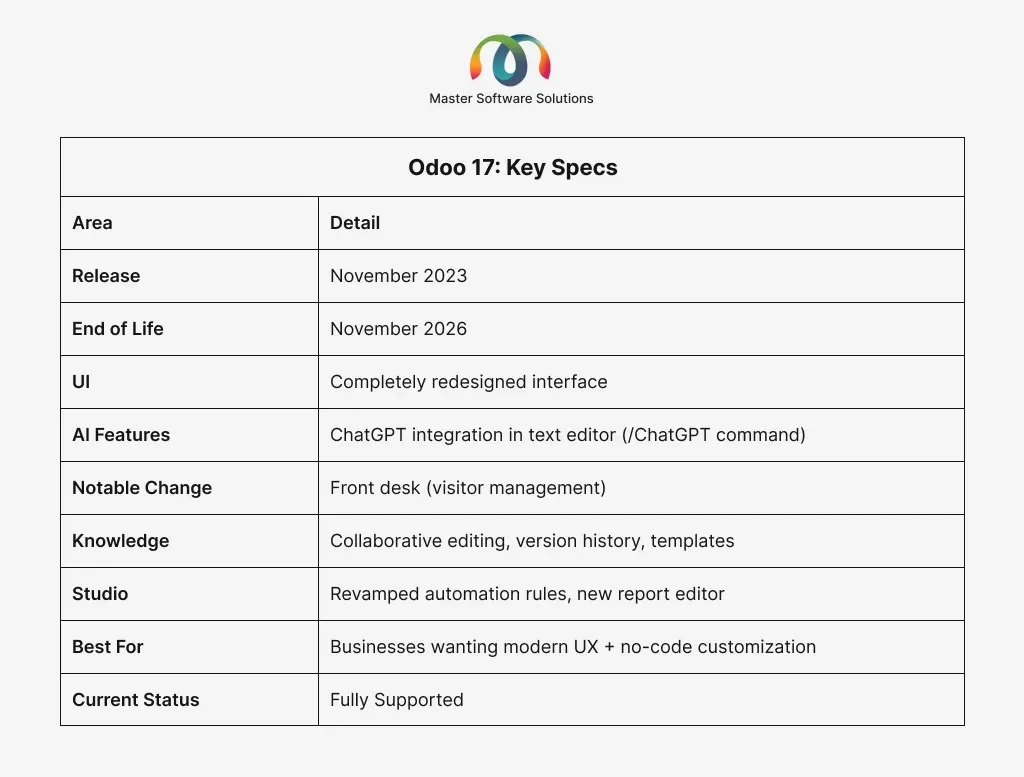Select the Knowledge row label
The height and width of the screenshot is (777, 1024).
click(x=120, y=541)
